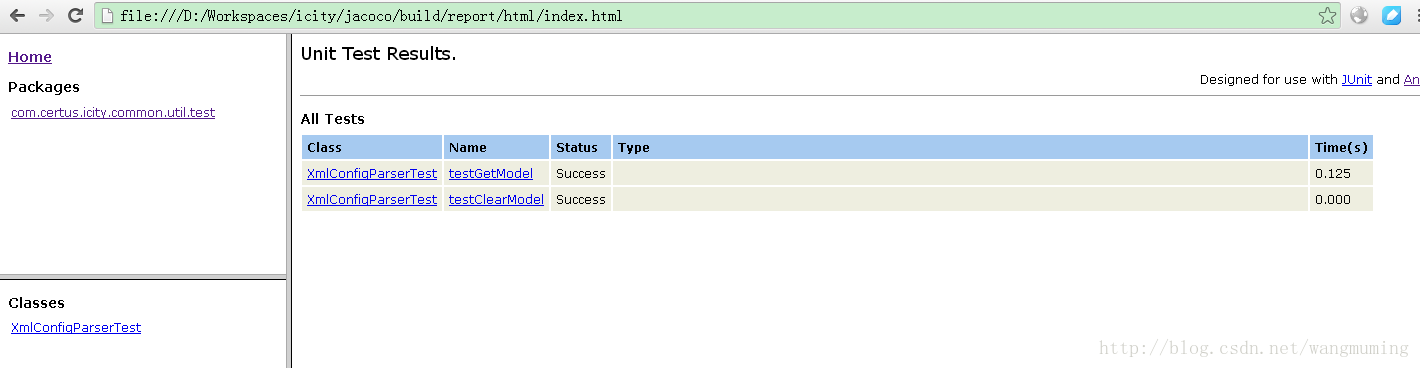Reload the page with refresh icon
Viewport: 1420px width, 368px height.
pos(75,15)
